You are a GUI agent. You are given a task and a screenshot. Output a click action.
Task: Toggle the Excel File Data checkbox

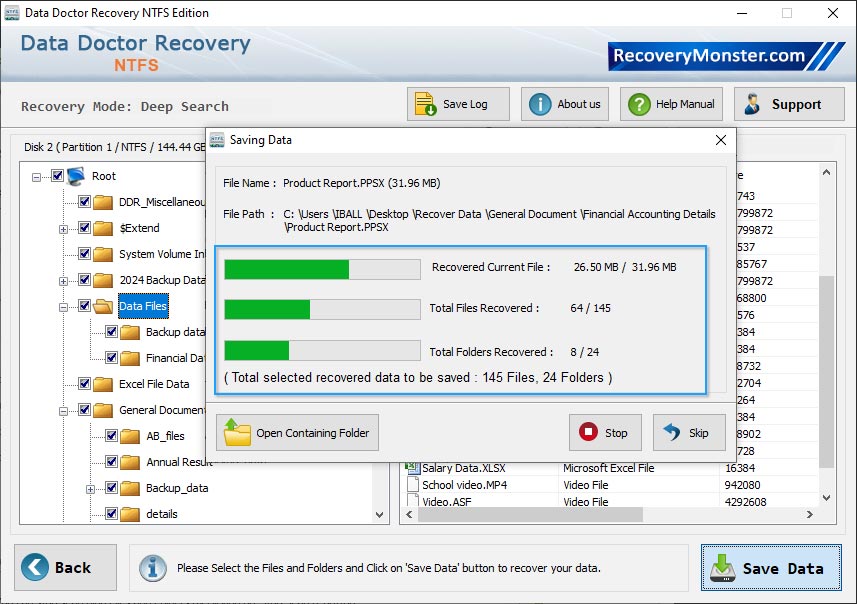click(x=83, y=384)
